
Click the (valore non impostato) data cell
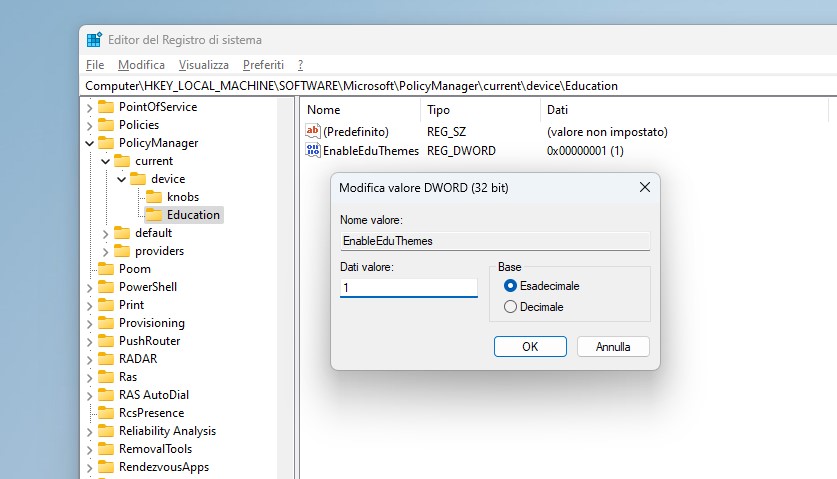click(x=607, y=132)
